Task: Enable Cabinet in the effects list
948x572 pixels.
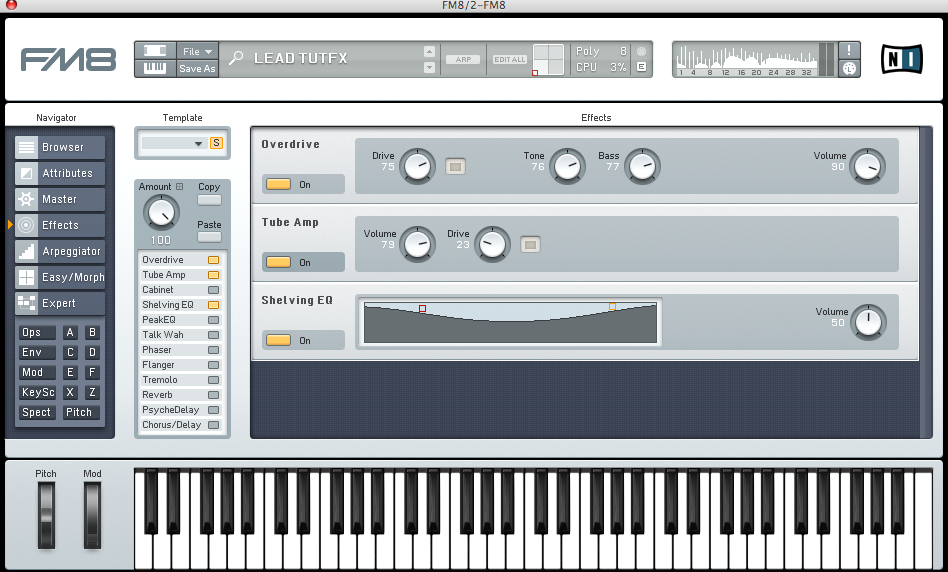Action: coord(213,290)
